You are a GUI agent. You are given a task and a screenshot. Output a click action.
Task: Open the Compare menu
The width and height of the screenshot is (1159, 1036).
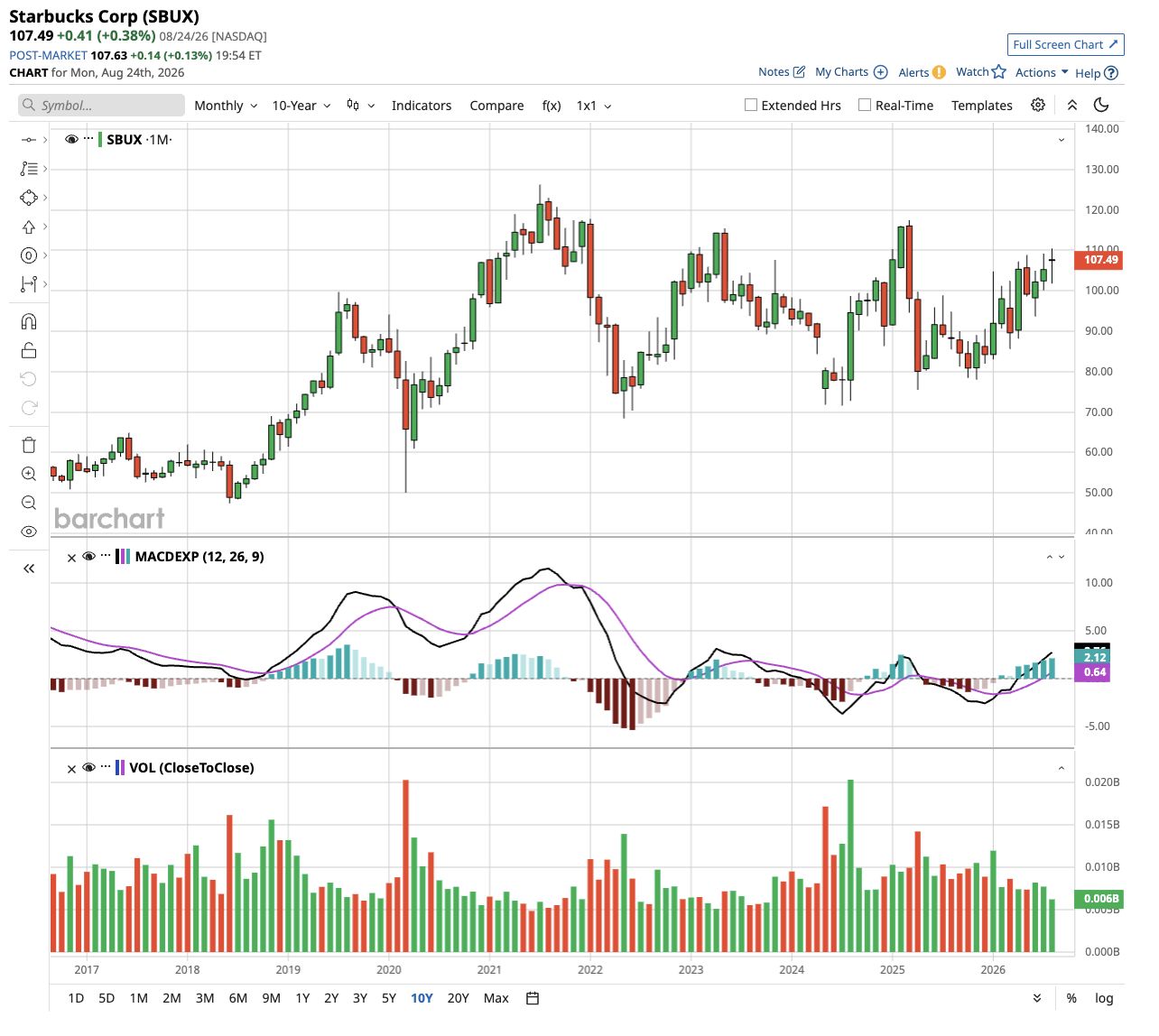[496, 106]
